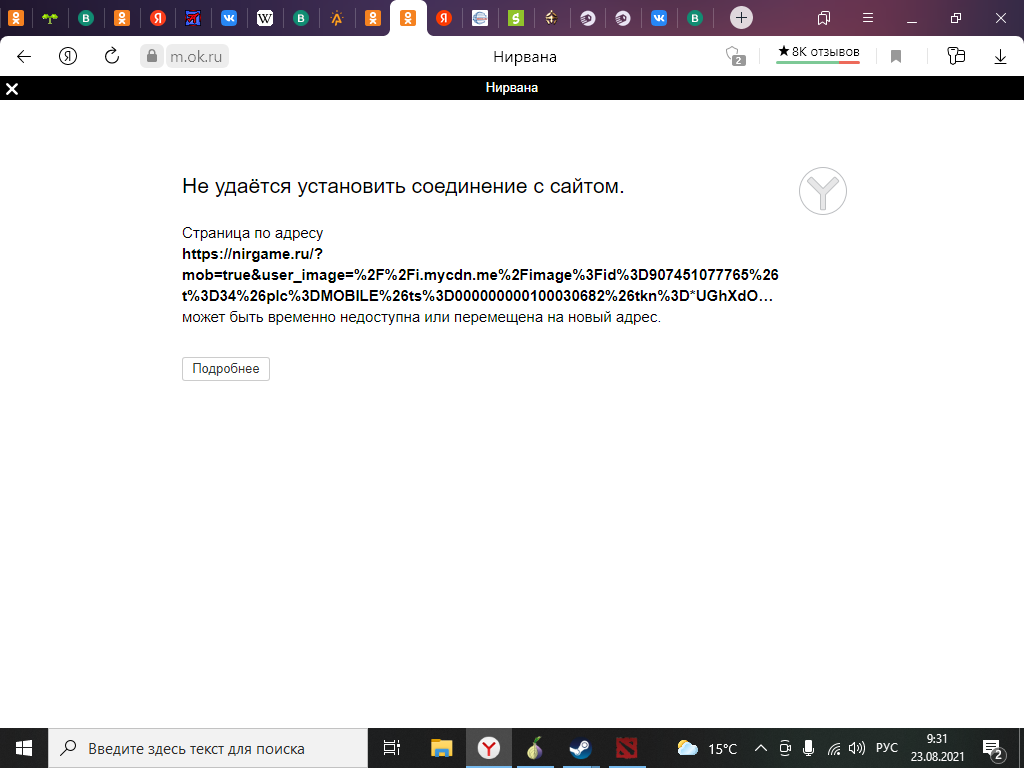Screen dimensions: 1024x768
Task: Expand hidden system tray icons
Action: pyautogui.click(x=760, y=748)
